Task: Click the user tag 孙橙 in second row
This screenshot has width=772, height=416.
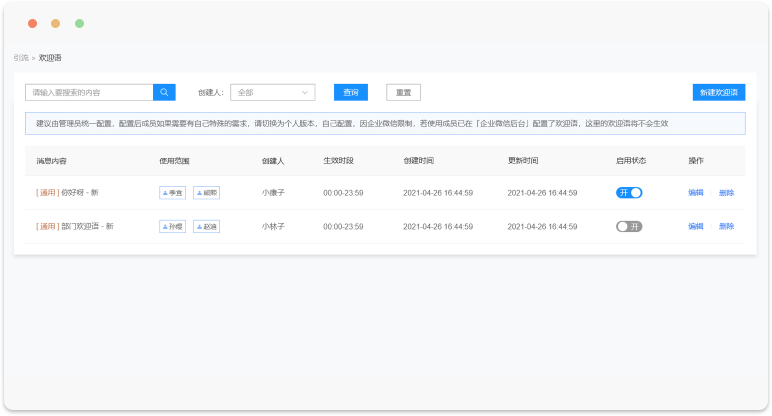Action: click(x=172, y=227)
